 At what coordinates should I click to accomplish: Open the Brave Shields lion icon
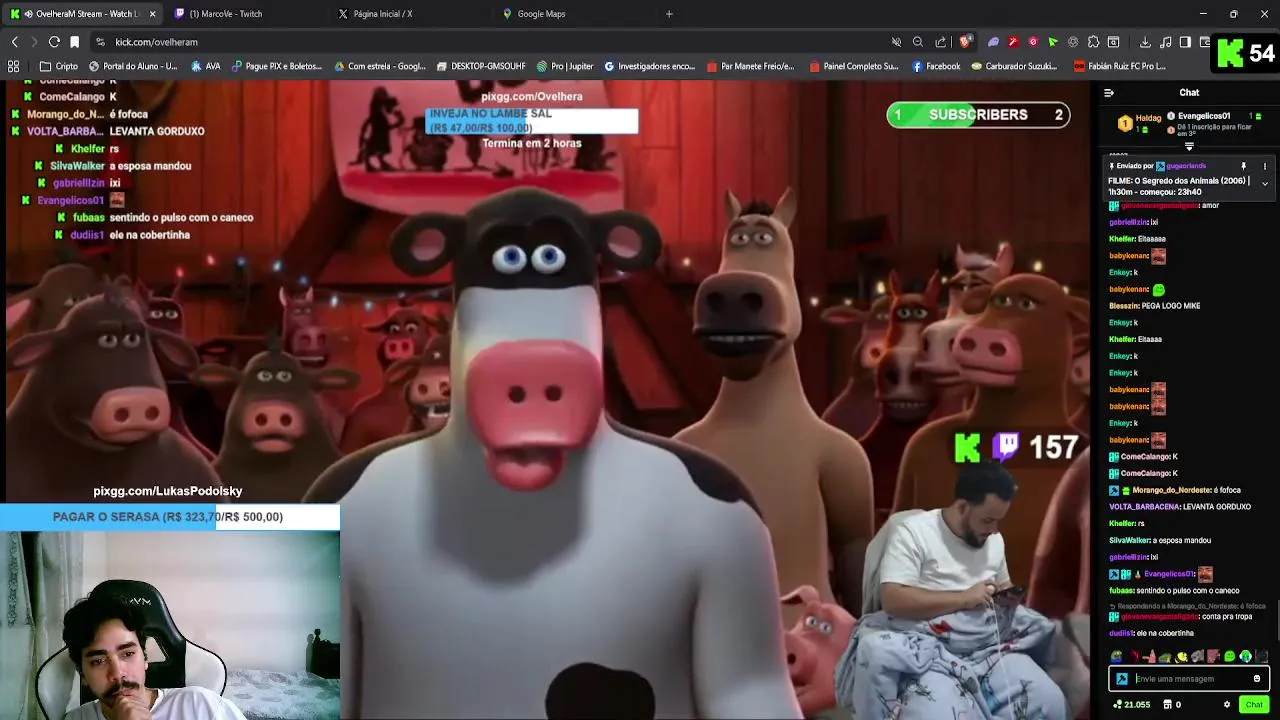[965, 42]
